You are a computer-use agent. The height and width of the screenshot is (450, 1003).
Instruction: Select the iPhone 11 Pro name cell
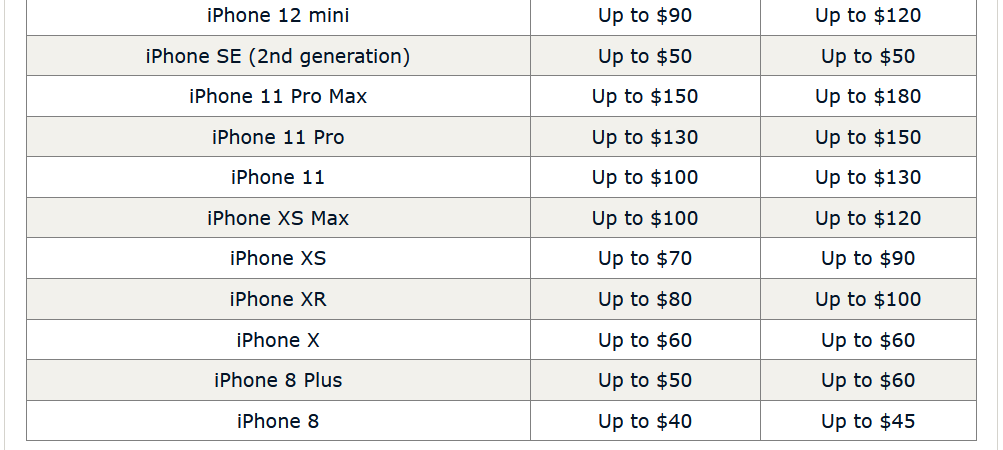pyautogui.click(x=278, y=138)
